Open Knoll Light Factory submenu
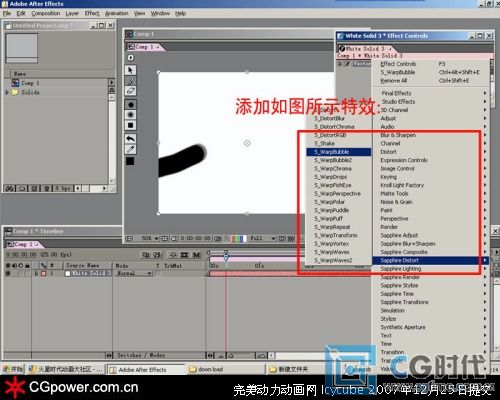 (x=430, y=185)
